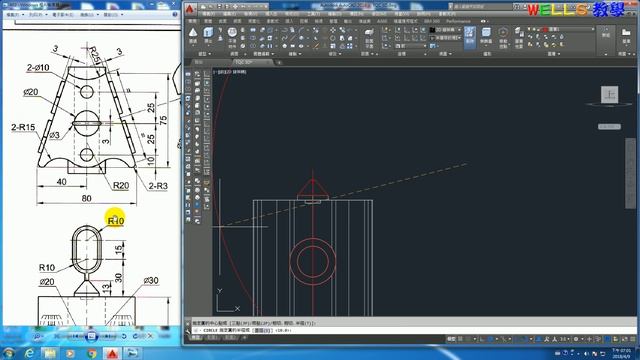Click the 直徑(D) option in command line
640x360 pixels.
point(263,330)
